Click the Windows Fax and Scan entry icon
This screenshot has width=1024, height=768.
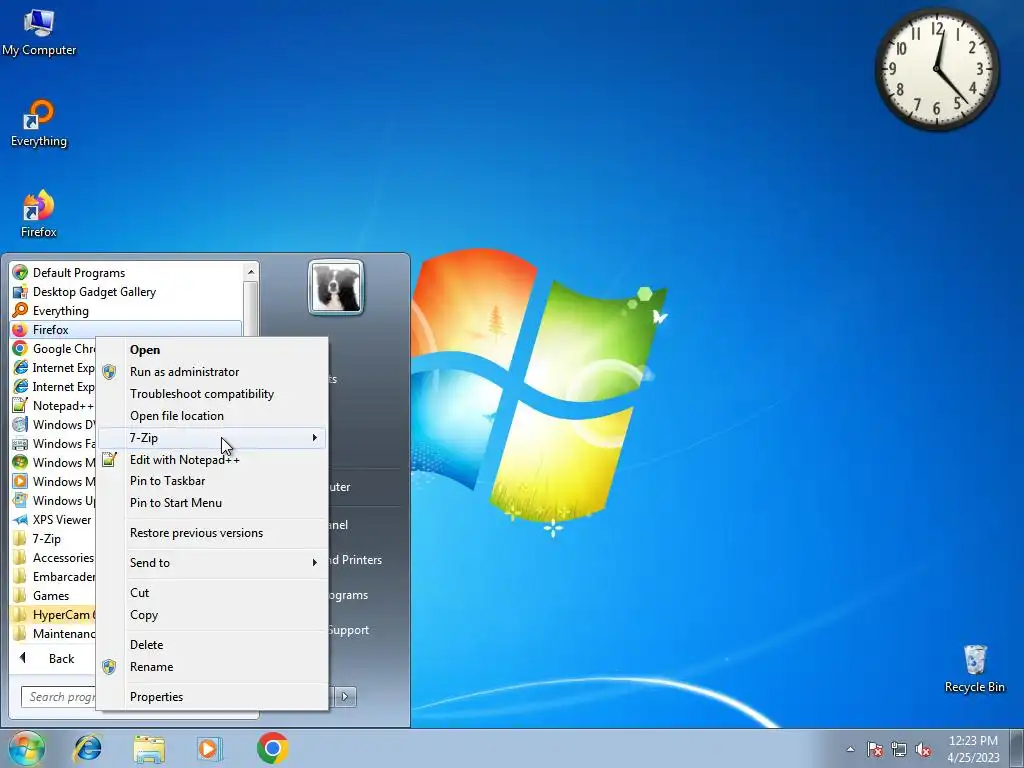tap(20, 443)
